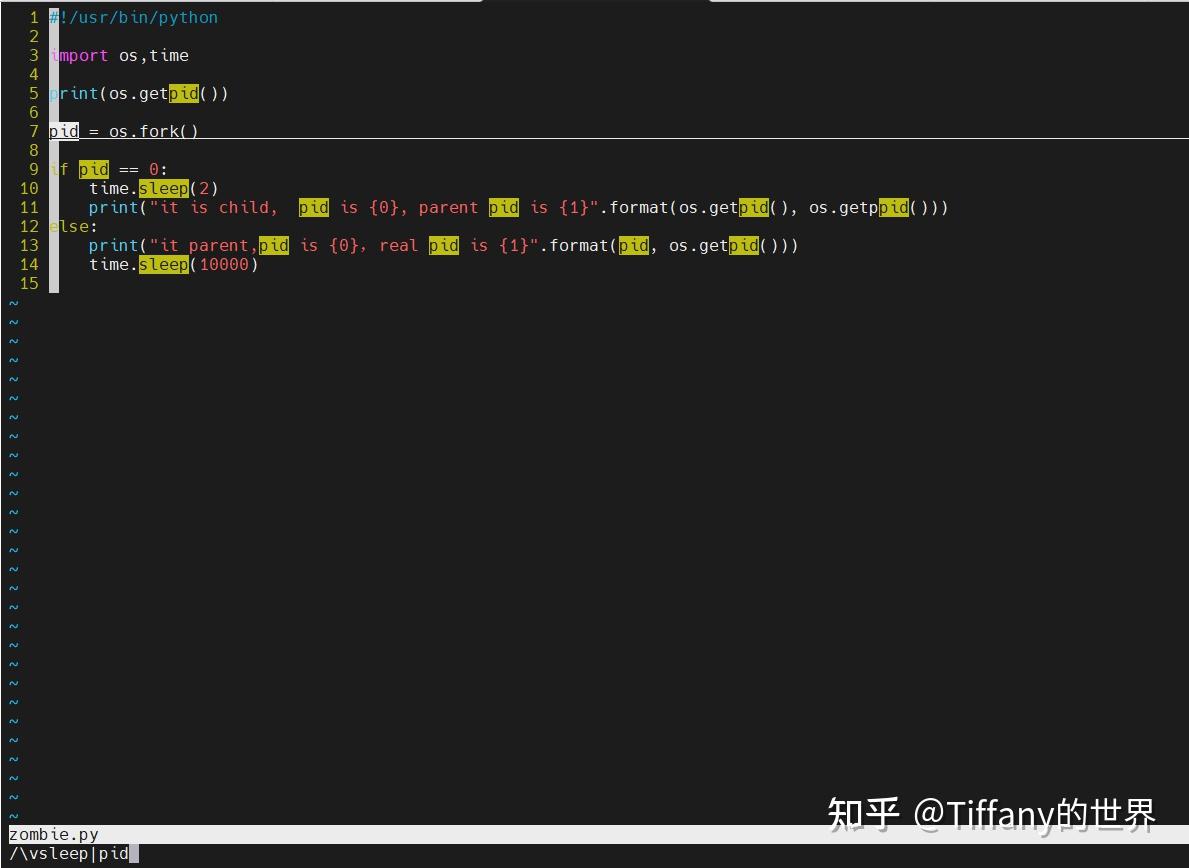Image resolution: width=1189 pixels, height=868 pixels.
Task: Click line number 15 in the gutter
Action: 28,283
